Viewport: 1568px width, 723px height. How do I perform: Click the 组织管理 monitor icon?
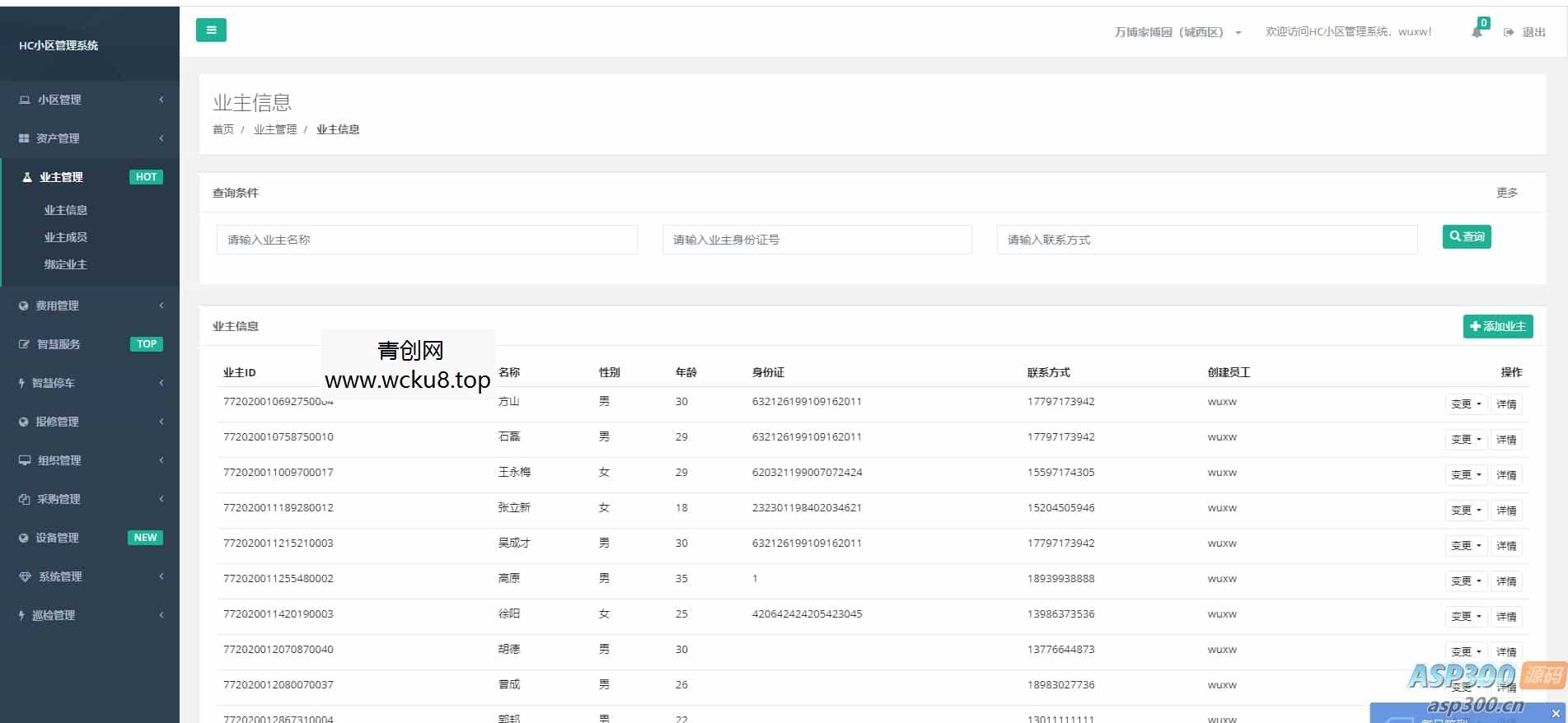tap(25, 460)
